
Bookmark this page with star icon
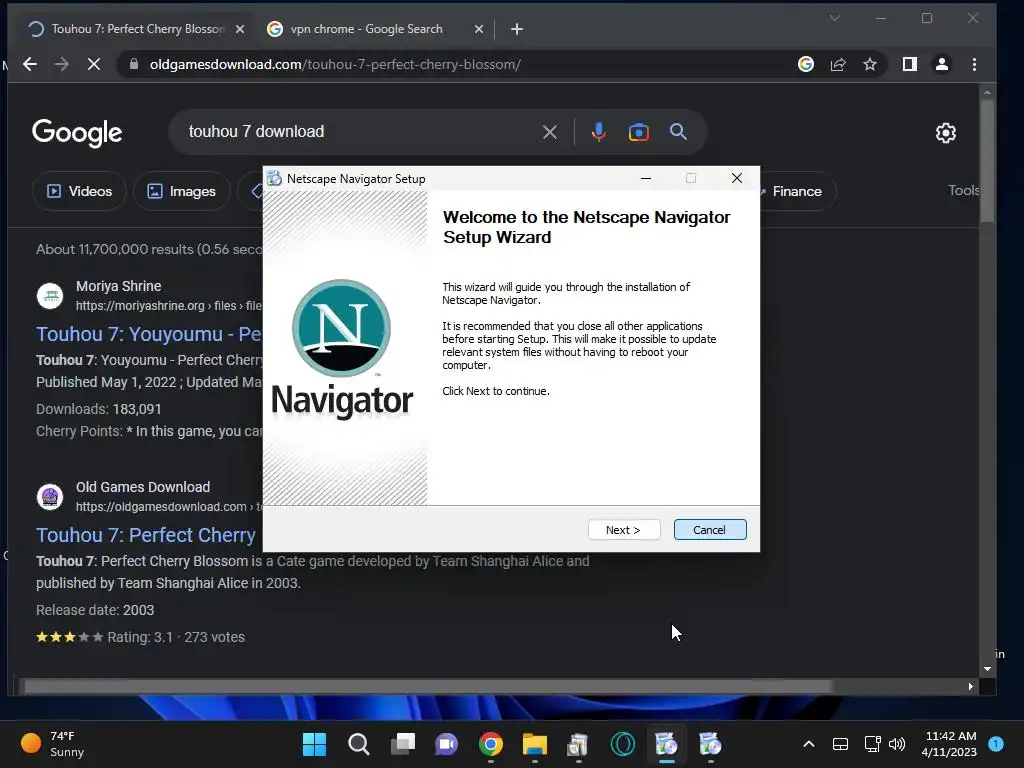point(870,64)
